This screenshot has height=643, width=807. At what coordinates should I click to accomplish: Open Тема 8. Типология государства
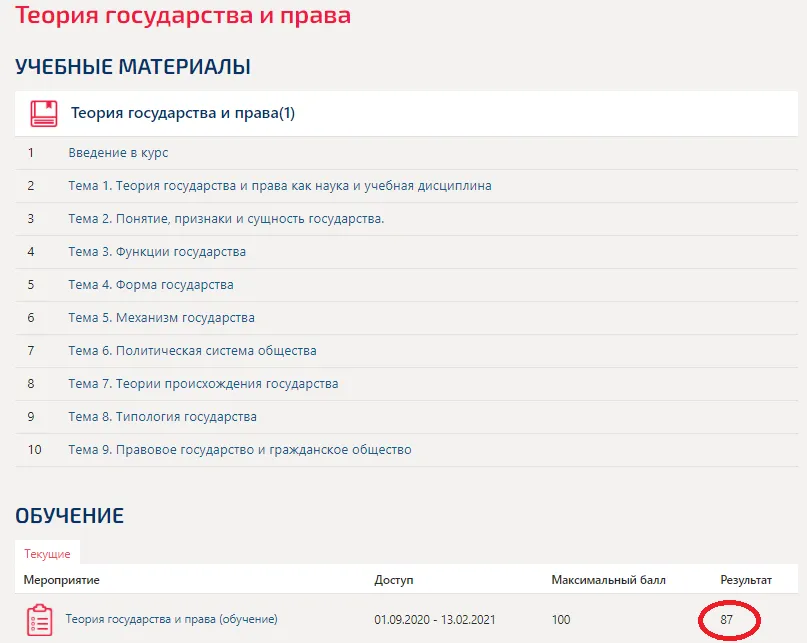click(x=163, y=416)
